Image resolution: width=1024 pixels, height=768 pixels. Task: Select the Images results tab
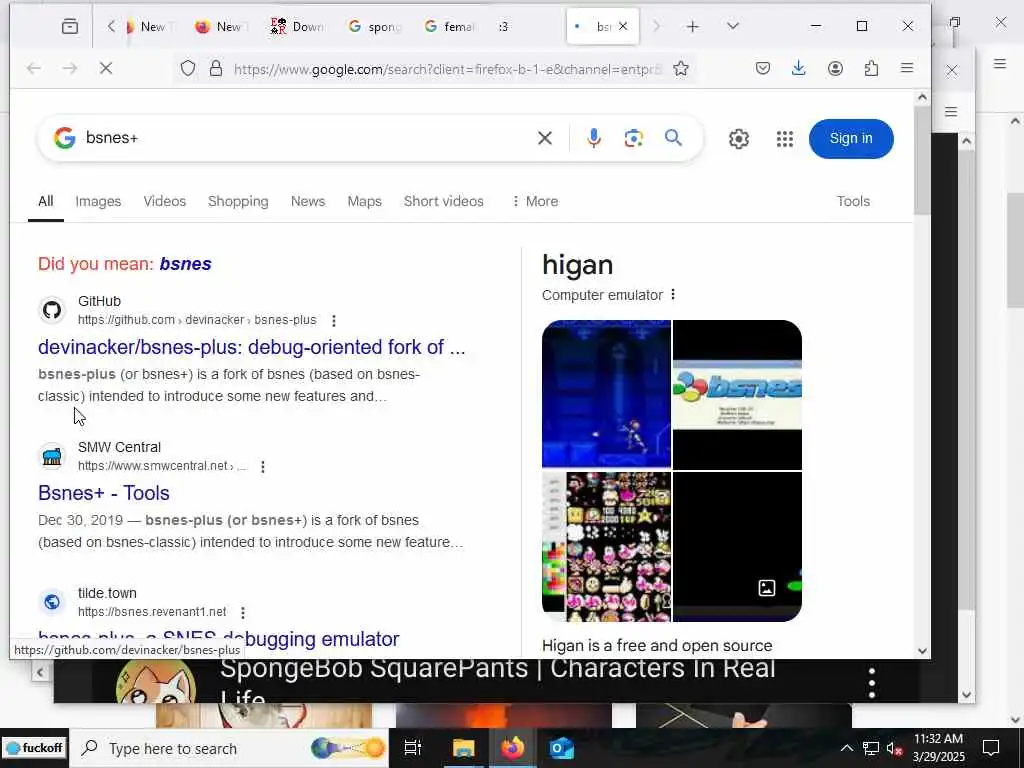98,201
